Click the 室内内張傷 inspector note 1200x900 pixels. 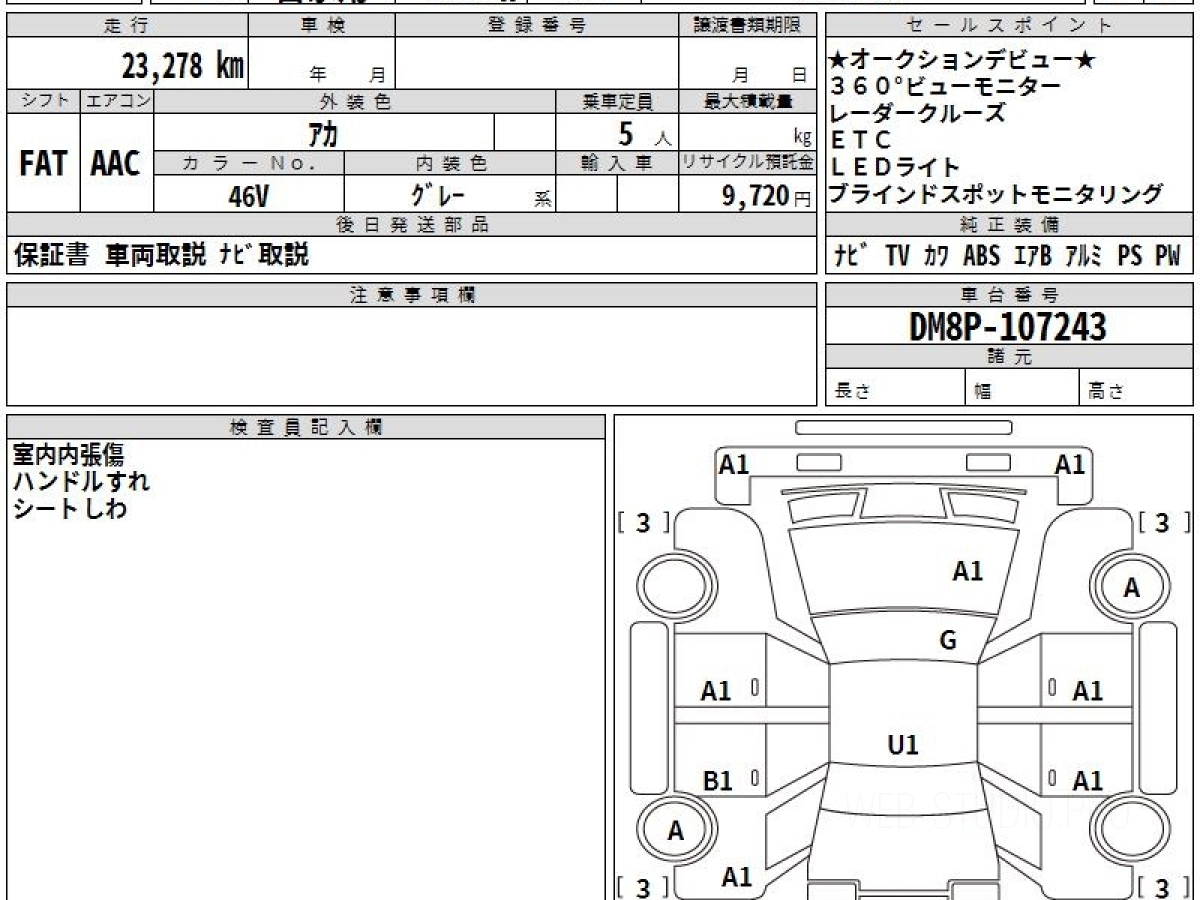68,455
